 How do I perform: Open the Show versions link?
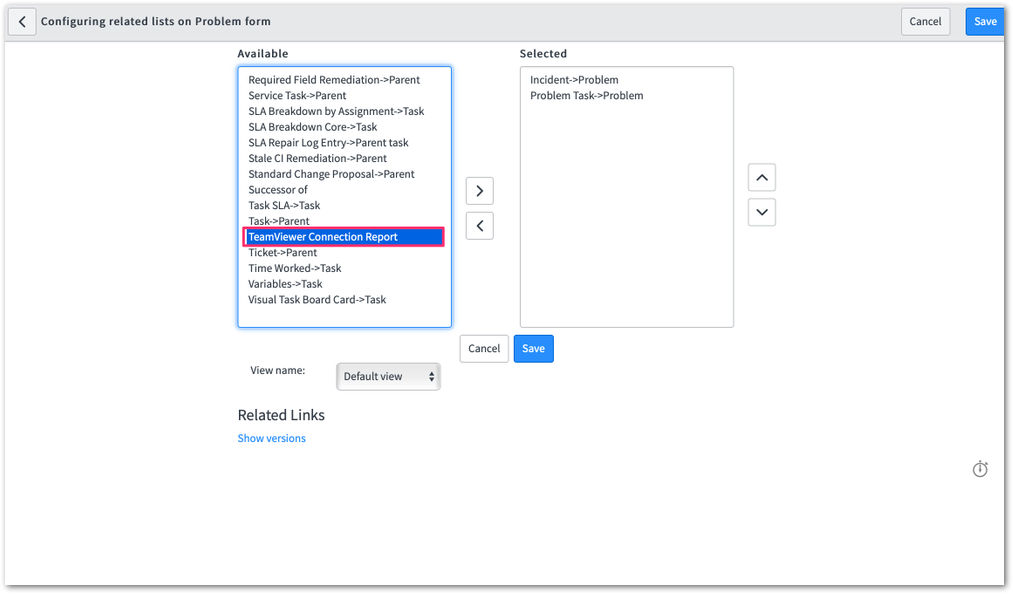[x=271, y=438]
